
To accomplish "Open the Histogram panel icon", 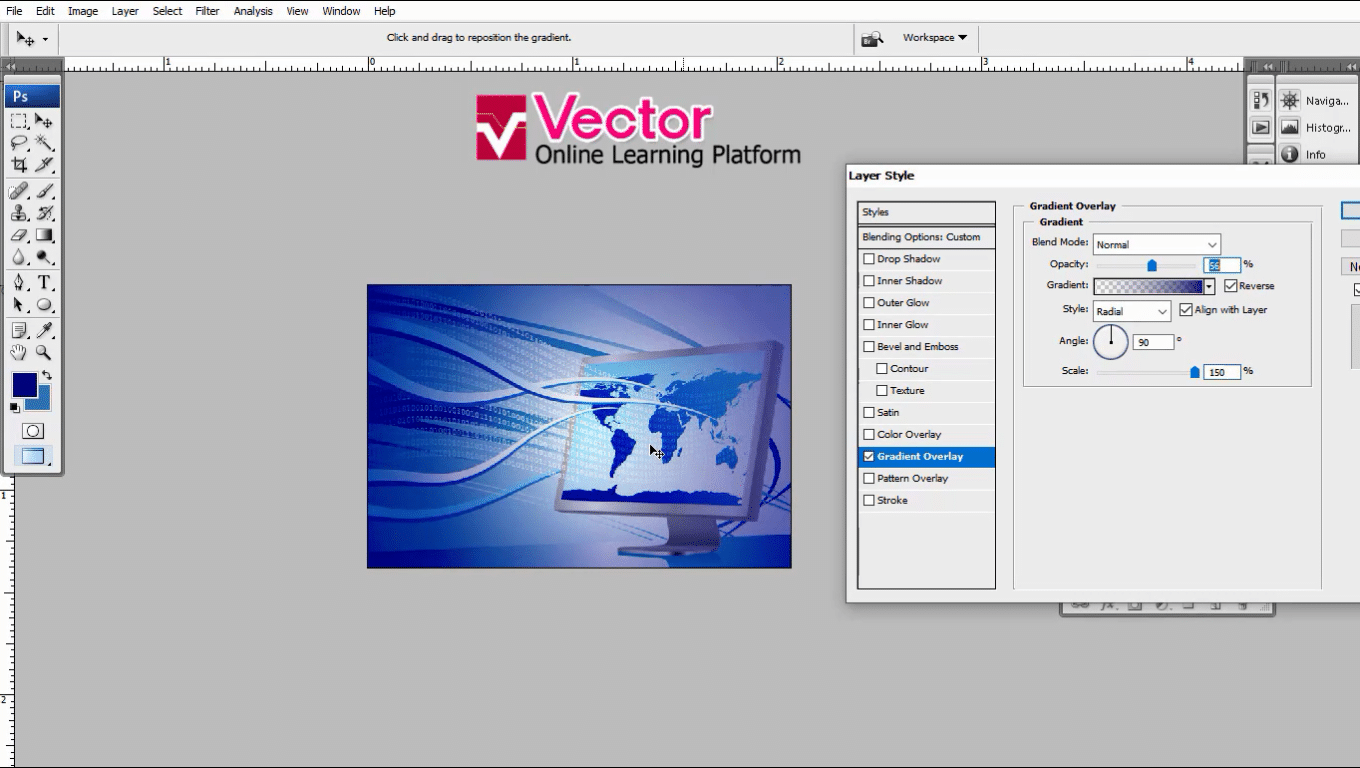I will coord(1290,127).
